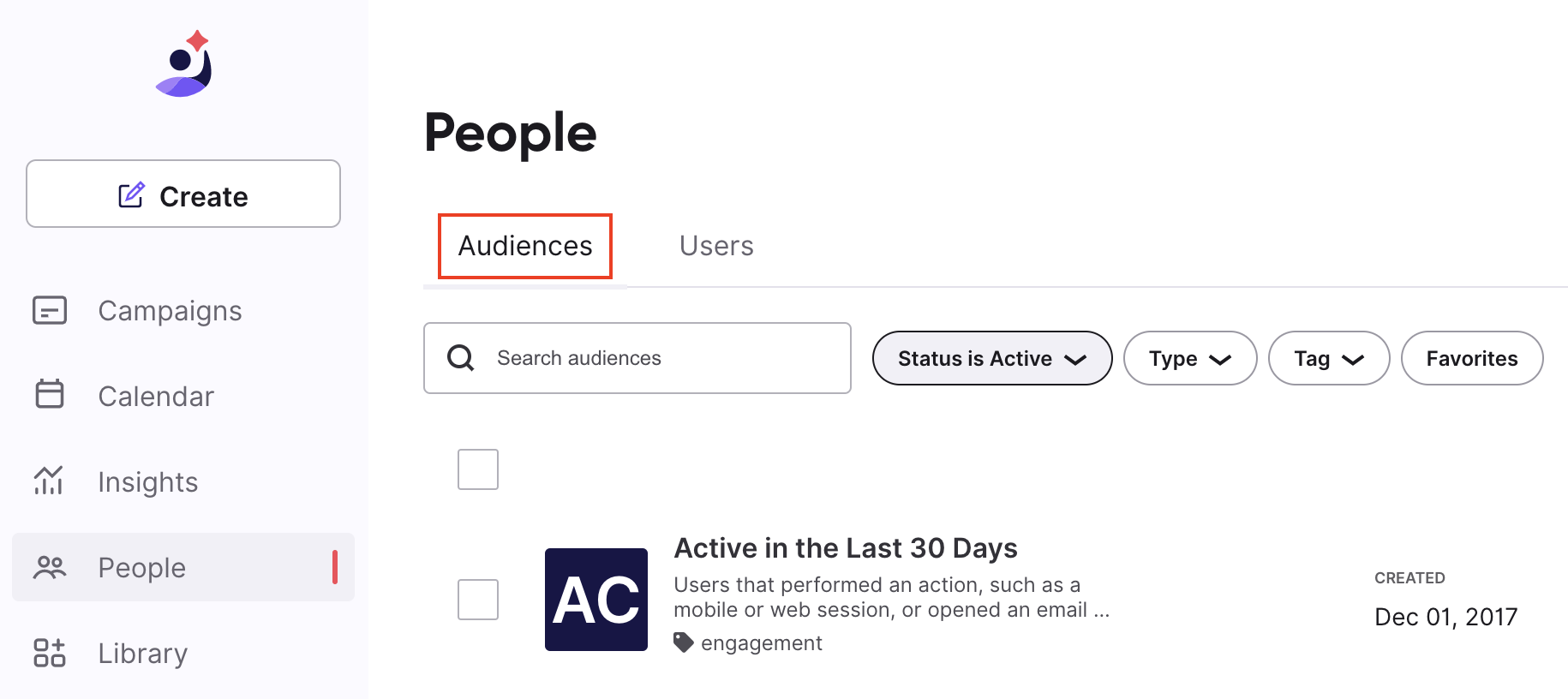The image size is (1568, 699).
Task: Click the People group icon in sidebar
Action: coord(50,567)
